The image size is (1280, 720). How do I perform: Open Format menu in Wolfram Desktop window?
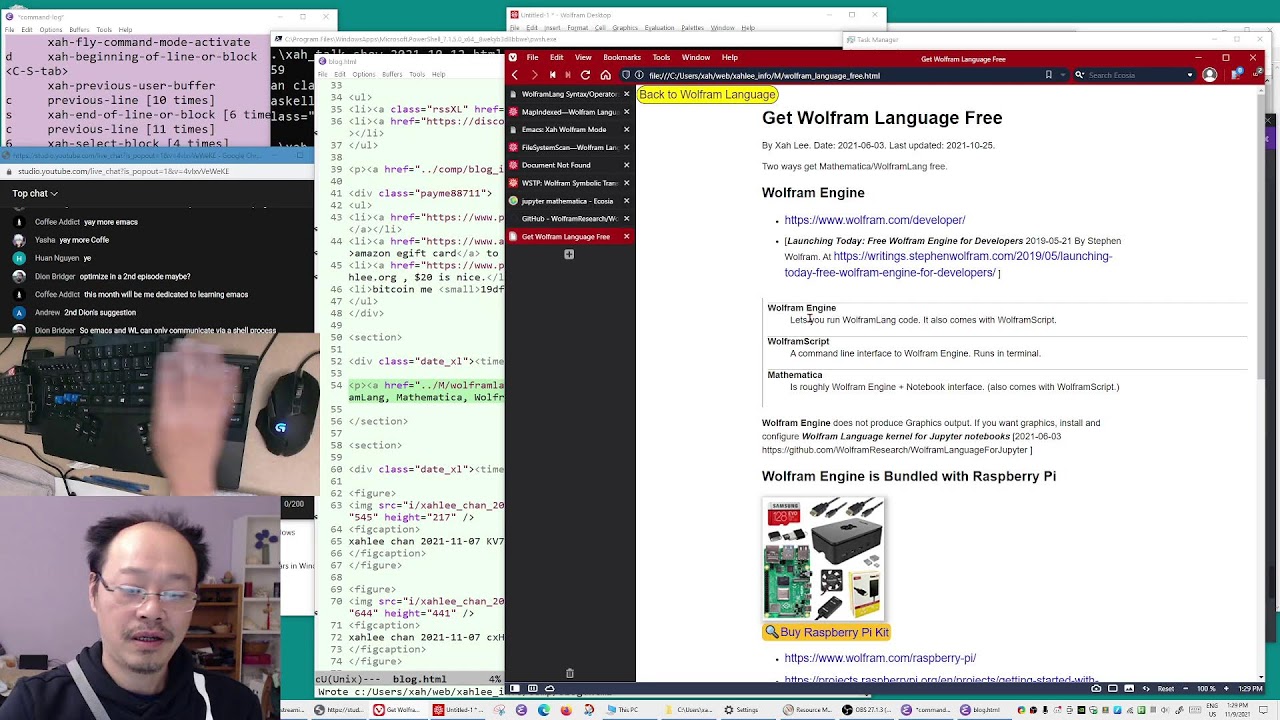pos(577,28)
